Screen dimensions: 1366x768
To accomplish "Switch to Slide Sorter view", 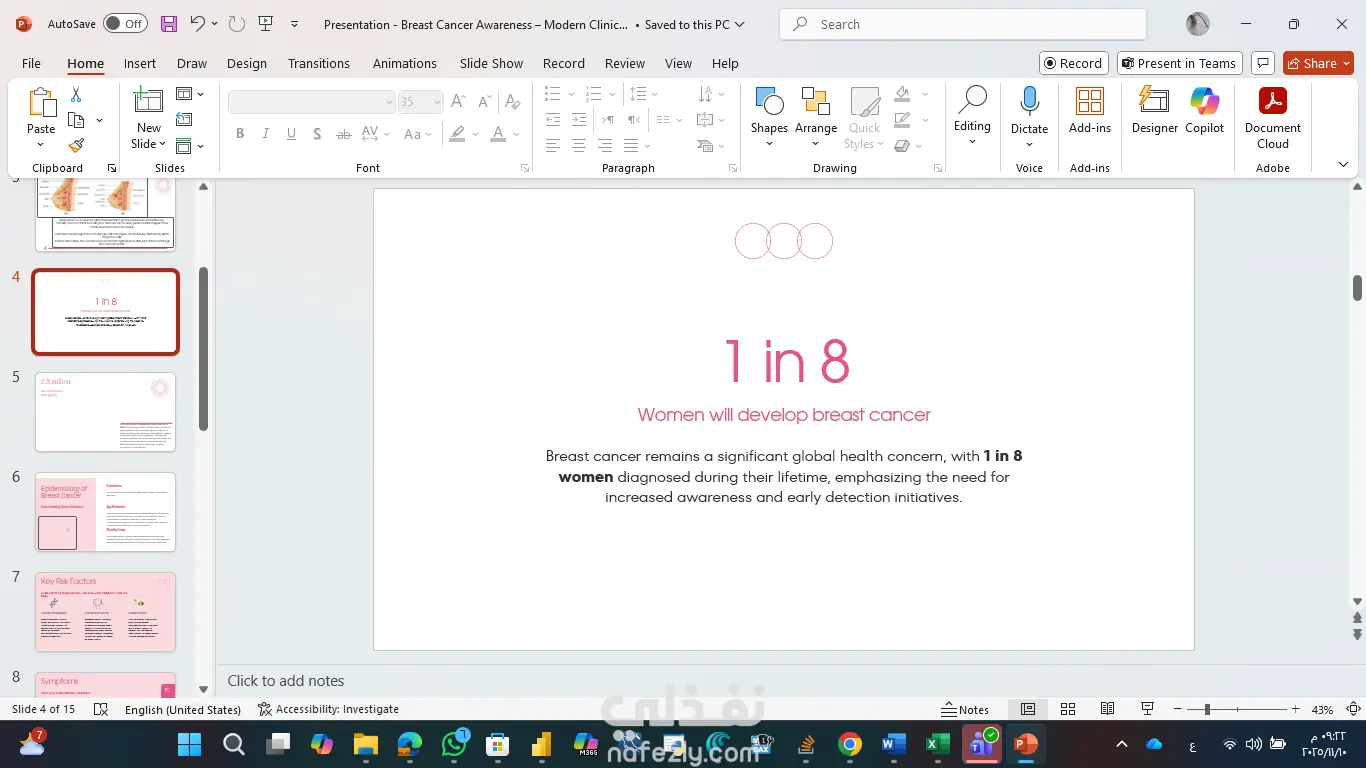I will 1068,709.
